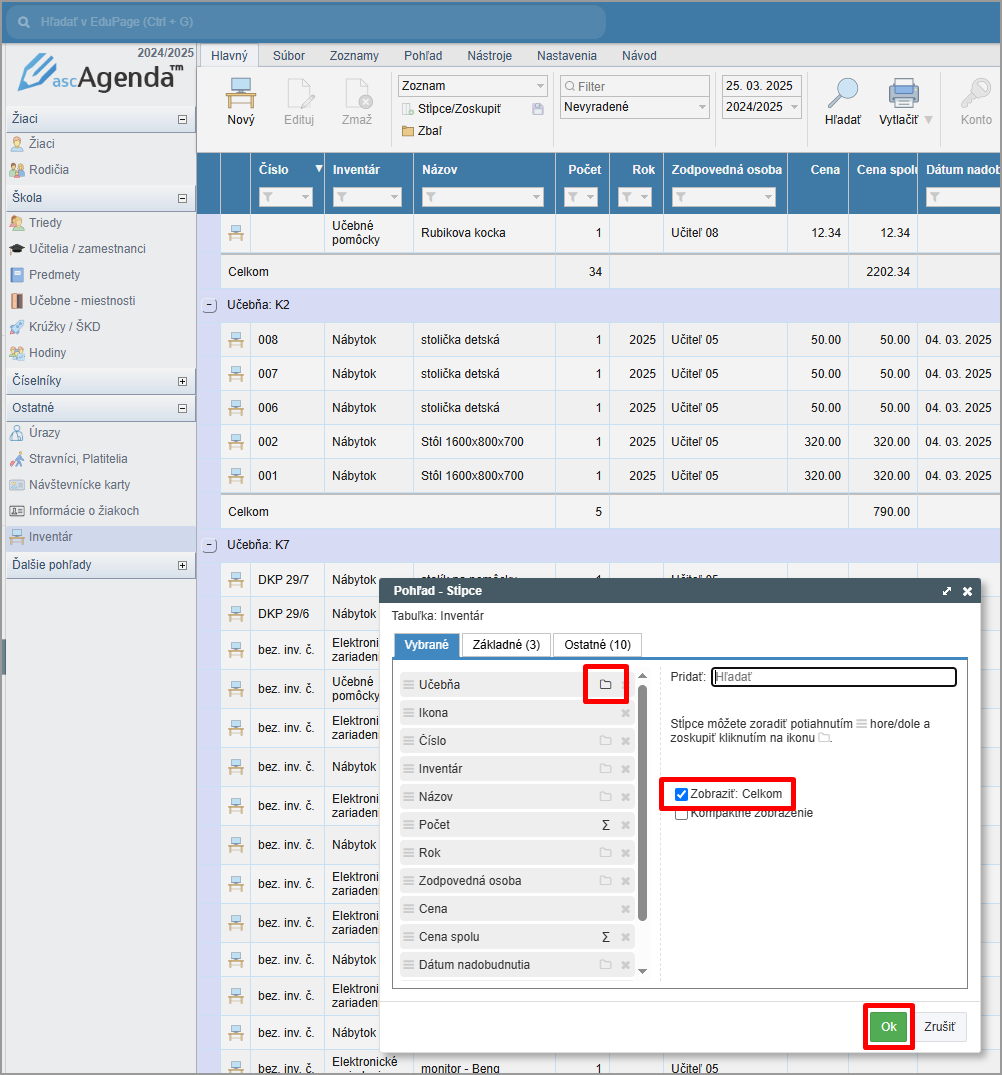Switch to the Ostatné (10) tab
This screenshot has width=1002, height=1075.
pos(598,645)
